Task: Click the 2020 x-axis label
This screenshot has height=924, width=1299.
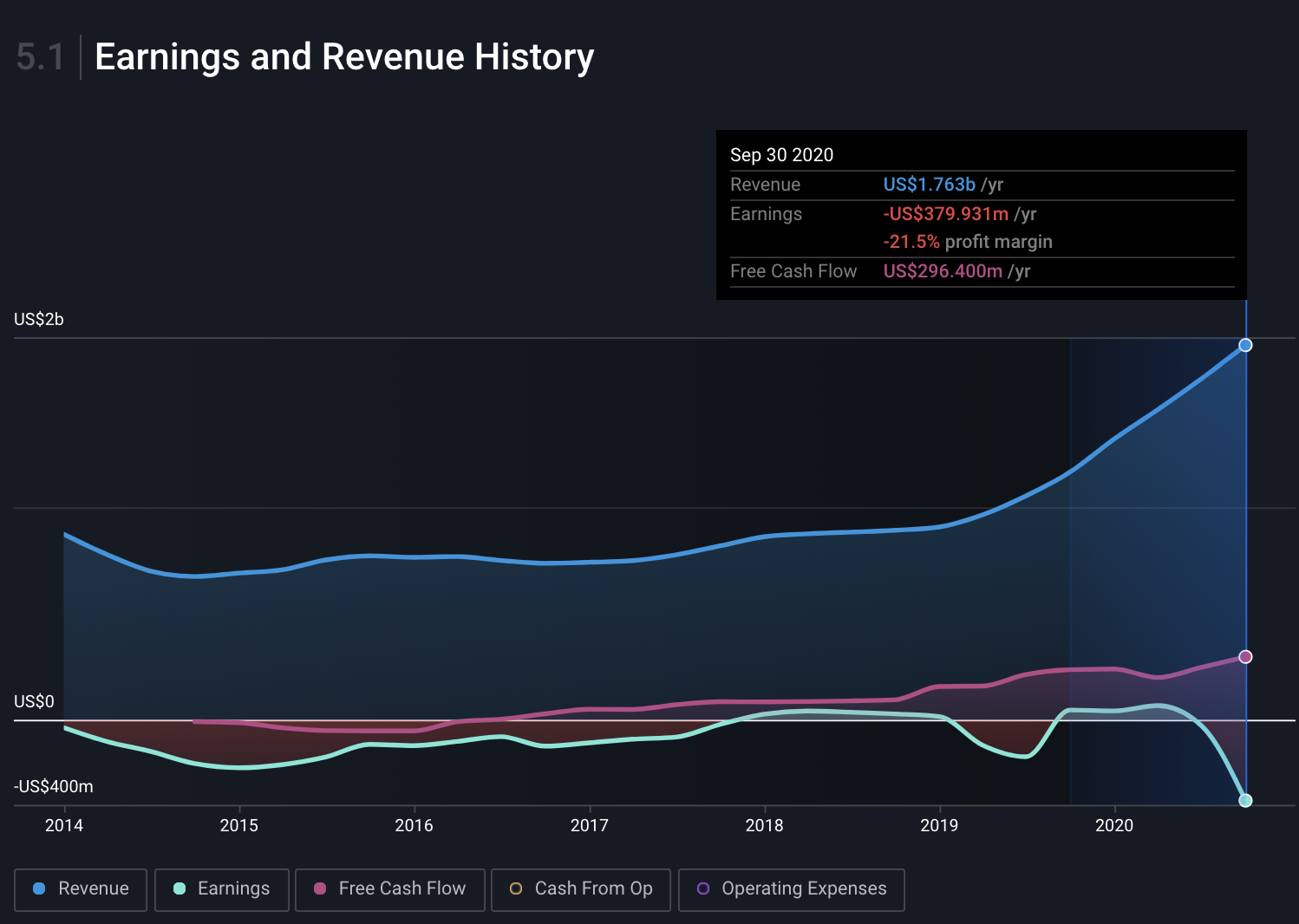Action: [x=1114, y=825]
